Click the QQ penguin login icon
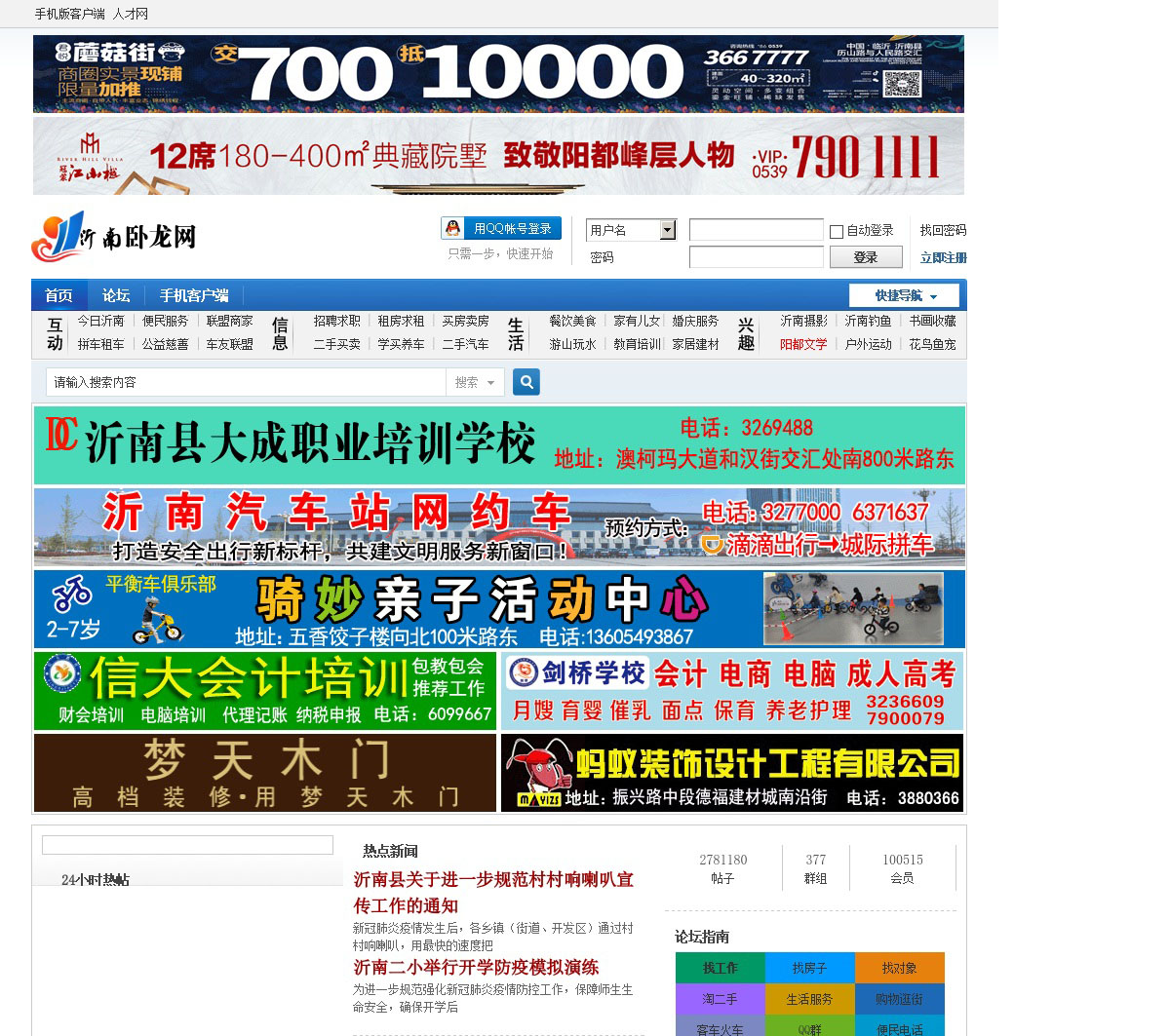 tap(452, 228)
